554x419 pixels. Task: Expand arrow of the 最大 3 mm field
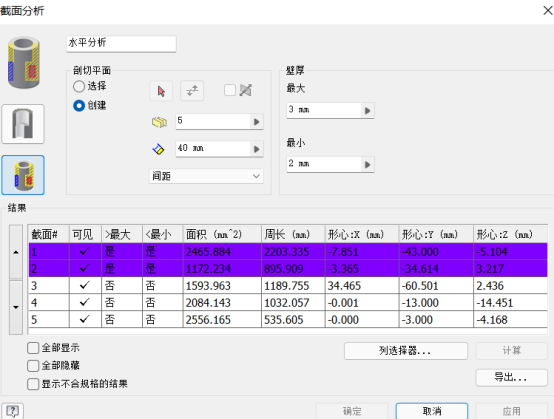(367, 111)
